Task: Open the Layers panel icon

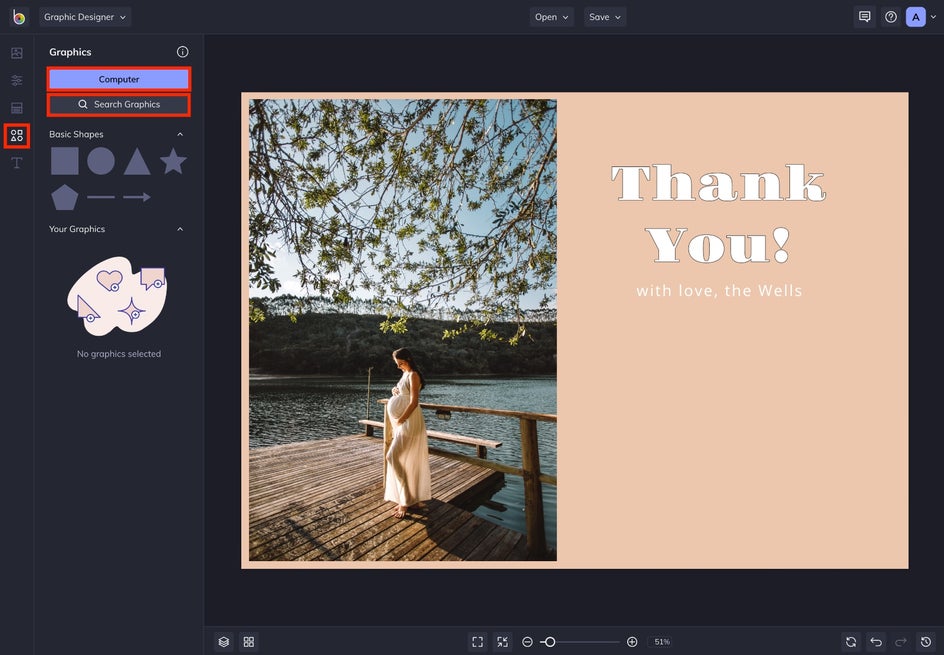Action: [223, 642]
